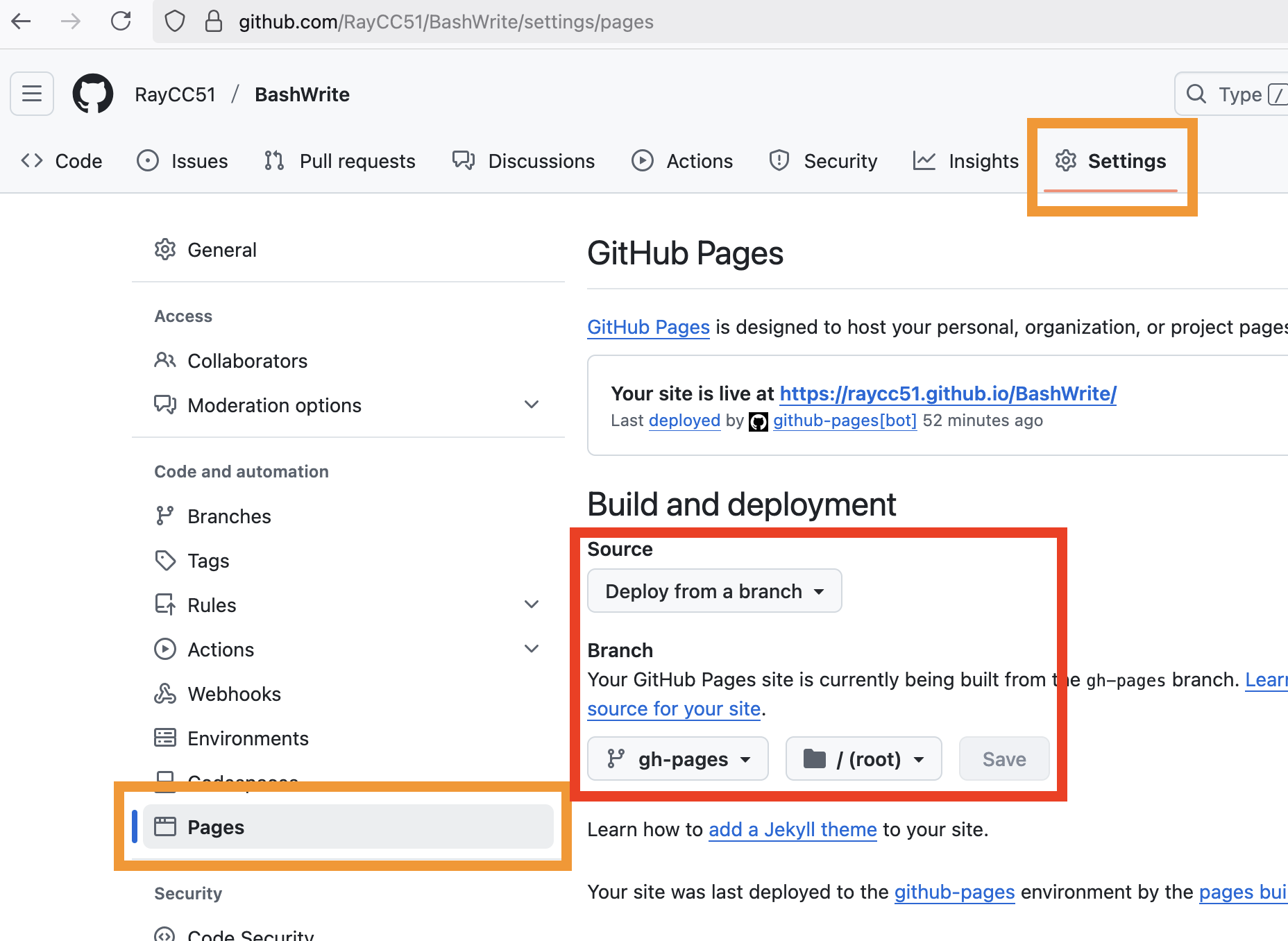Open the Deploy from a branch dropdown
The width and height of the screenshot is (1288, 941).
pos(715,591)
